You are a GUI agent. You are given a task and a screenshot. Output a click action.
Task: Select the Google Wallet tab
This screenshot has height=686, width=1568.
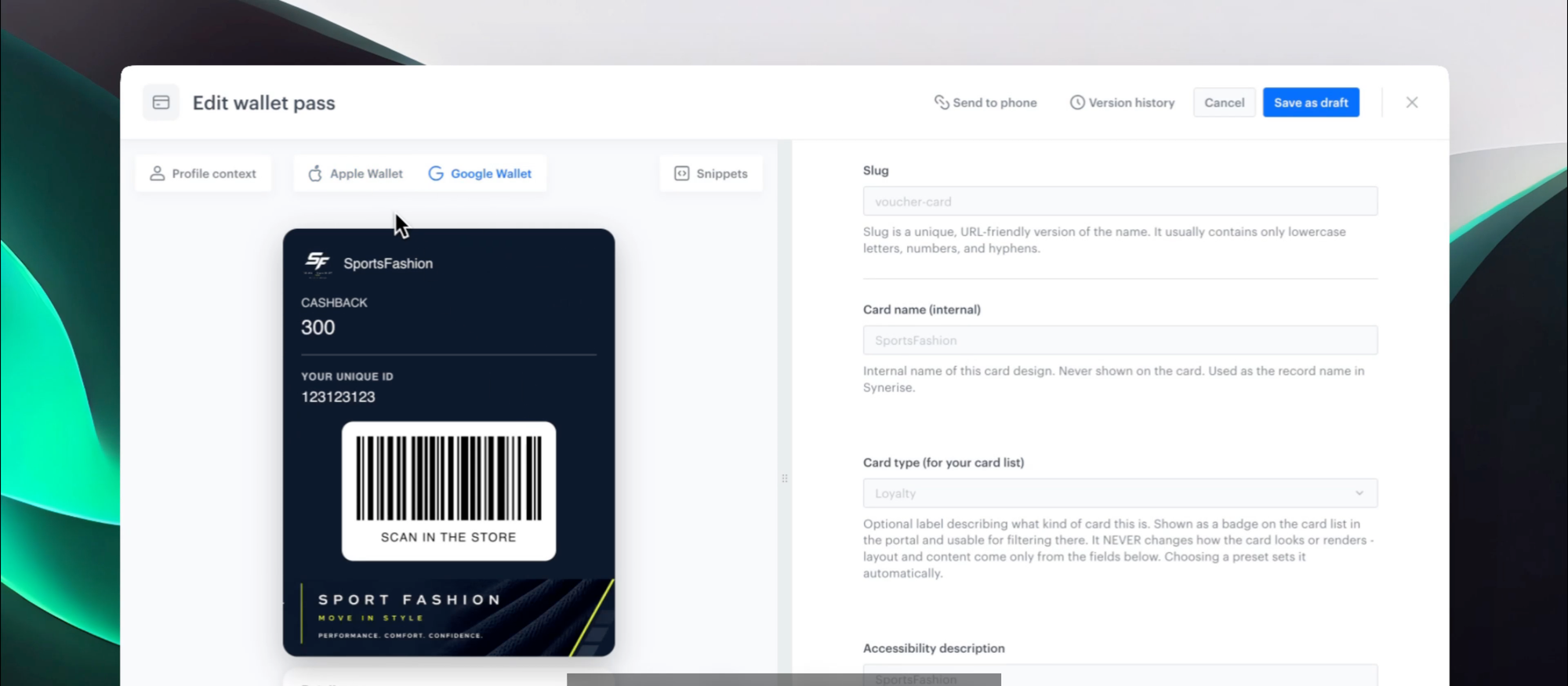(x=480, y=173)
